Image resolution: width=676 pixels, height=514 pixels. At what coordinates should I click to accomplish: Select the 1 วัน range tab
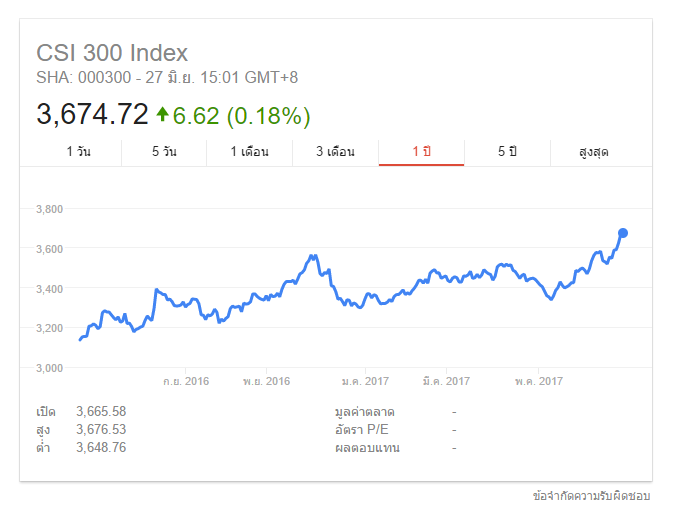tap(78, 152)
